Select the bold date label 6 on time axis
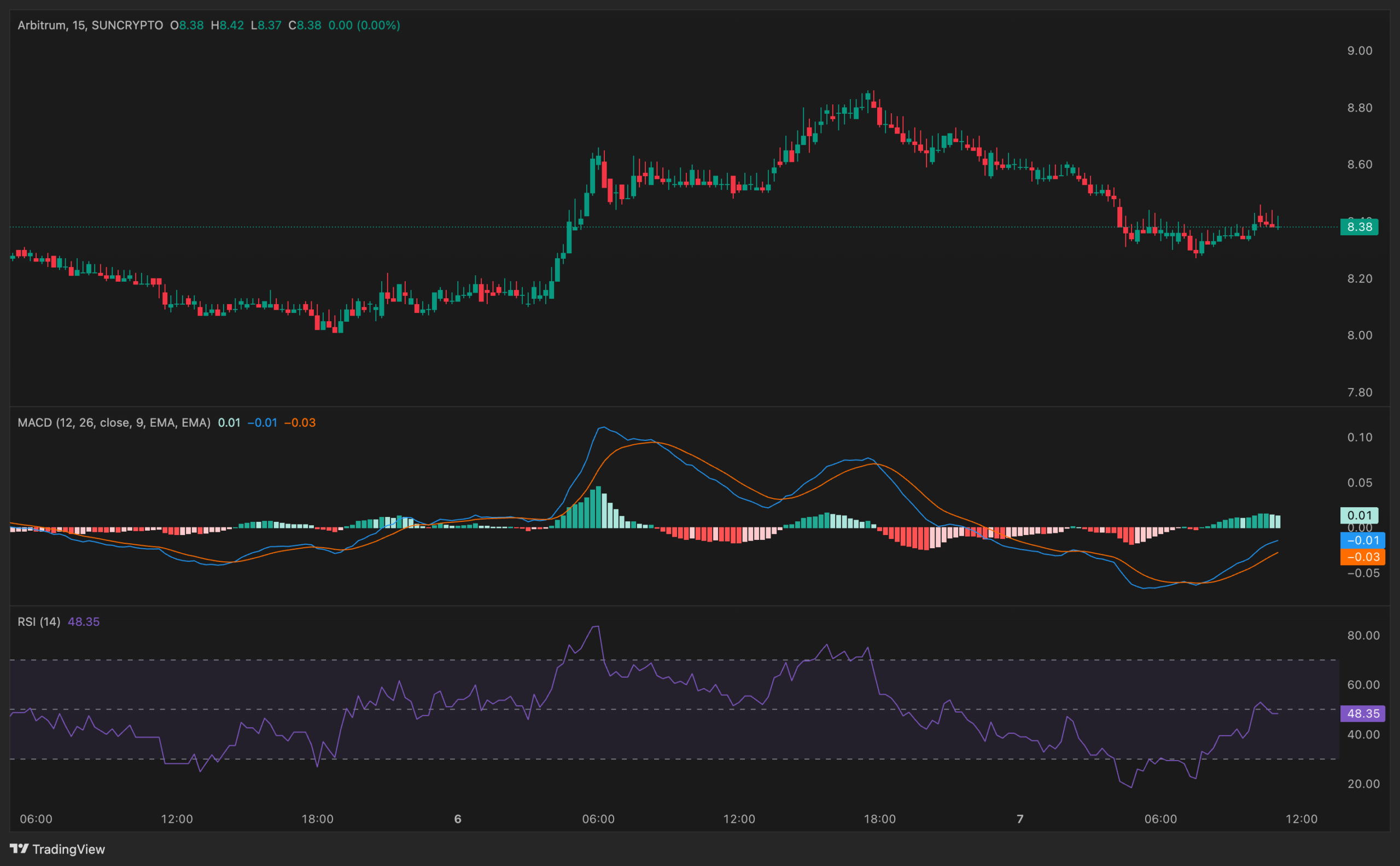The image size is (1400, 866). tap(458, 818)
